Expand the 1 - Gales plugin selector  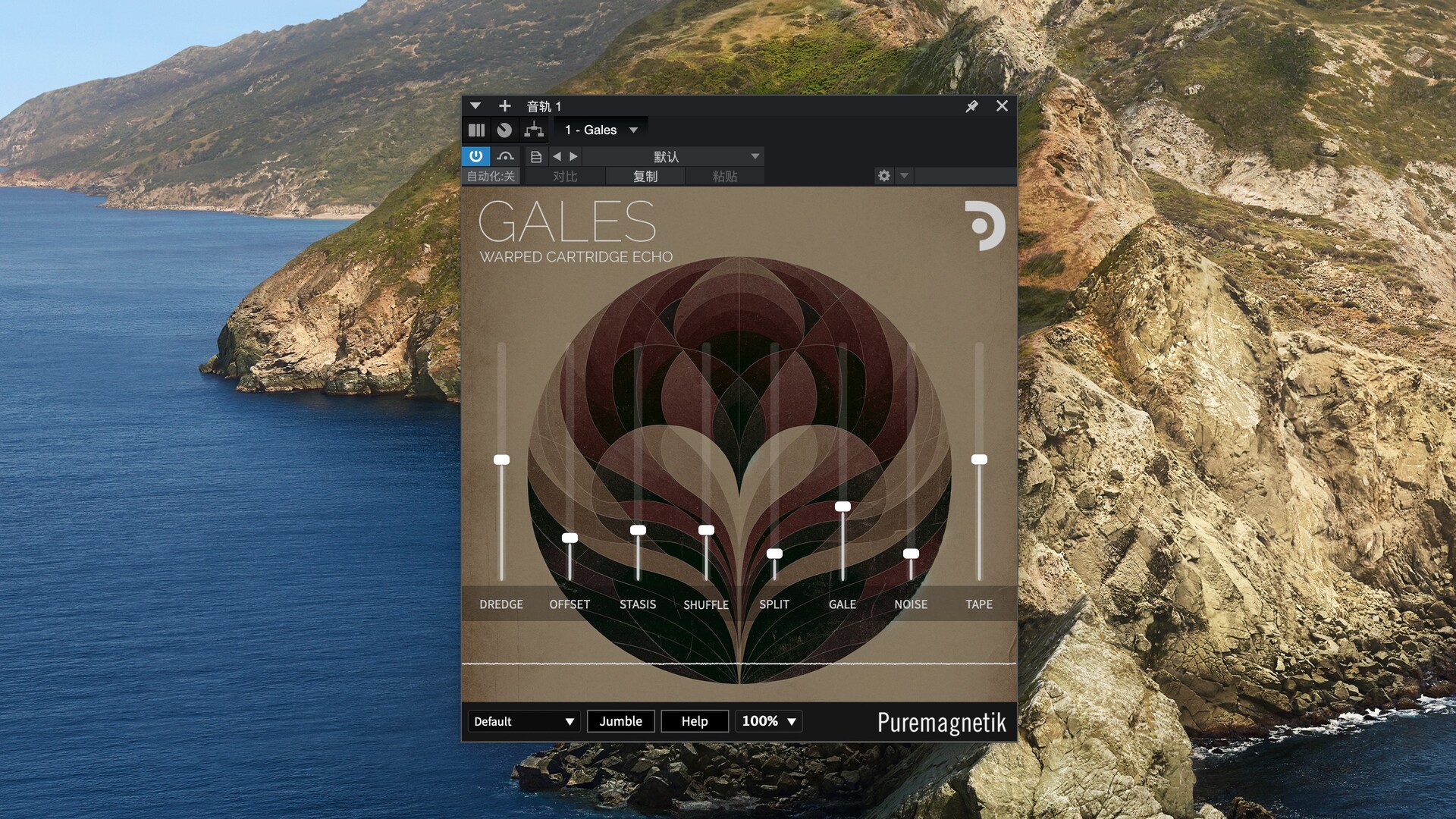[x=601, y=130]
